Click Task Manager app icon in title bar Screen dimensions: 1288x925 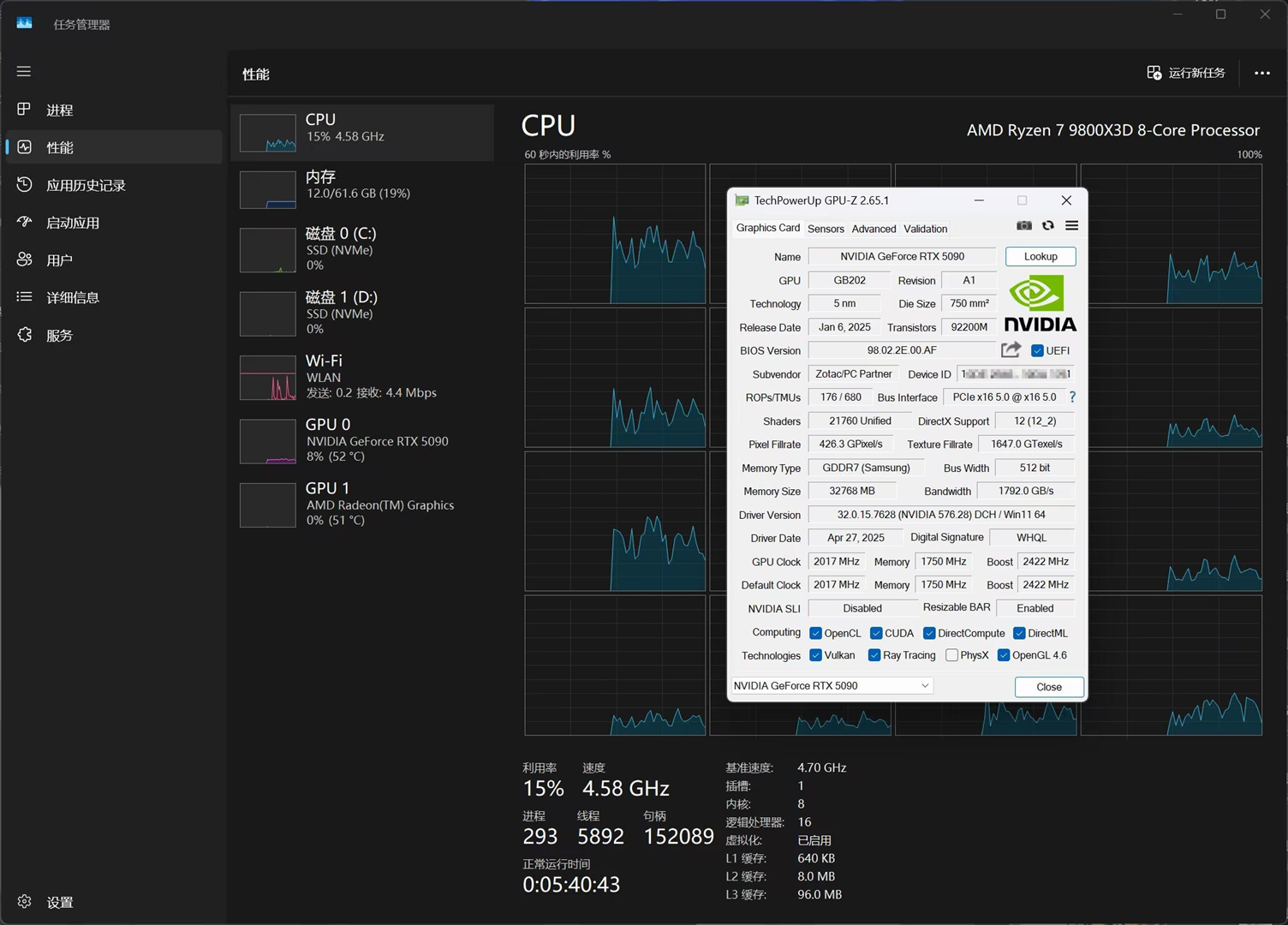point(25,23)
